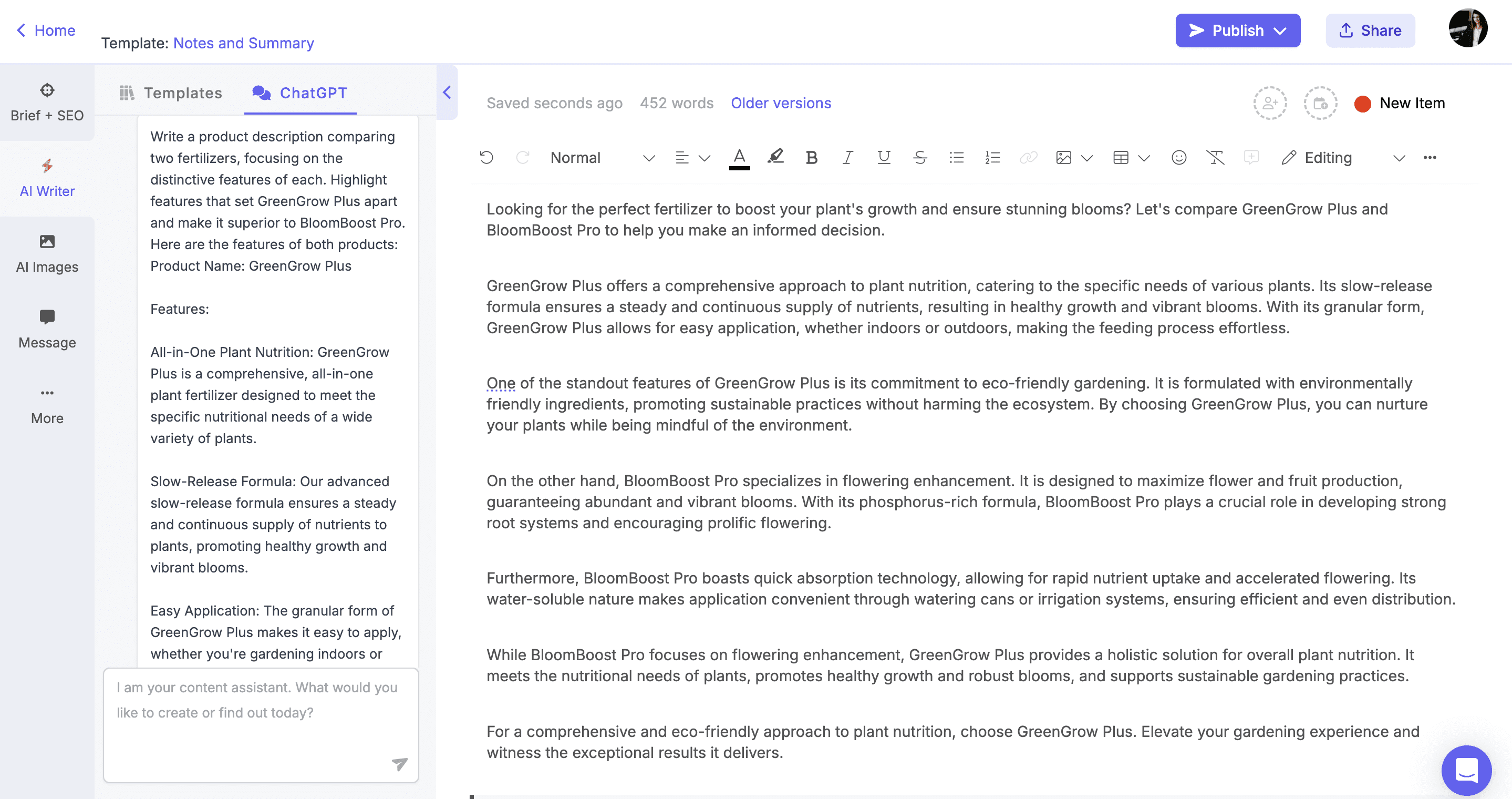
Task: Click the paragraph starting 'Furthermore, BloomBoost Pro'
Action: (x=971, y=588)
